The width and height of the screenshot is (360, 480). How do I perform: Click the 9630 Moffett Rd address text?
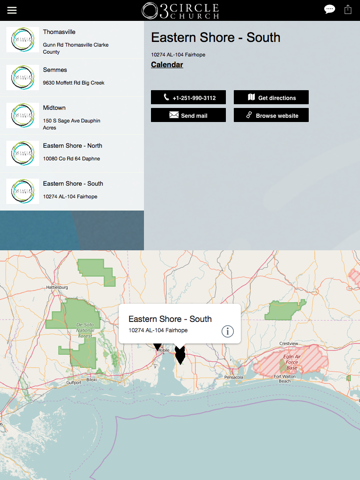[74, 83]
